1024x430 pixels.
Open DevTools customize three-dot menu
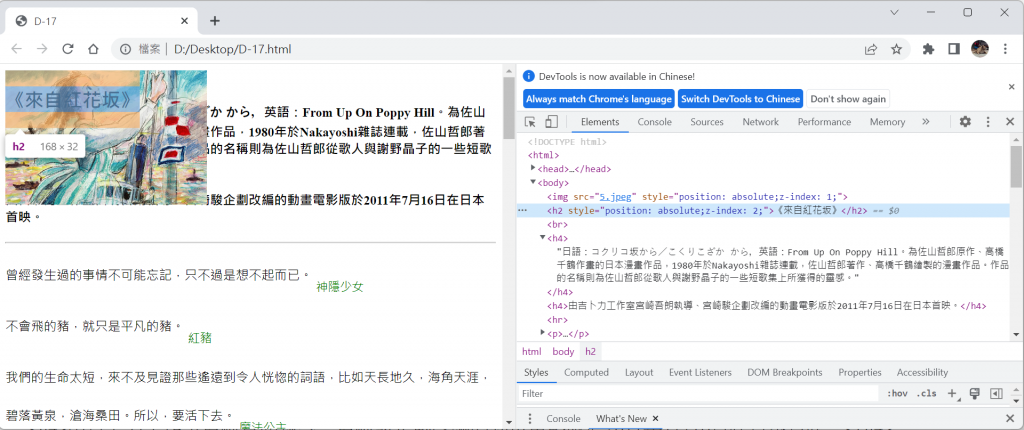[x=988, y=122]
